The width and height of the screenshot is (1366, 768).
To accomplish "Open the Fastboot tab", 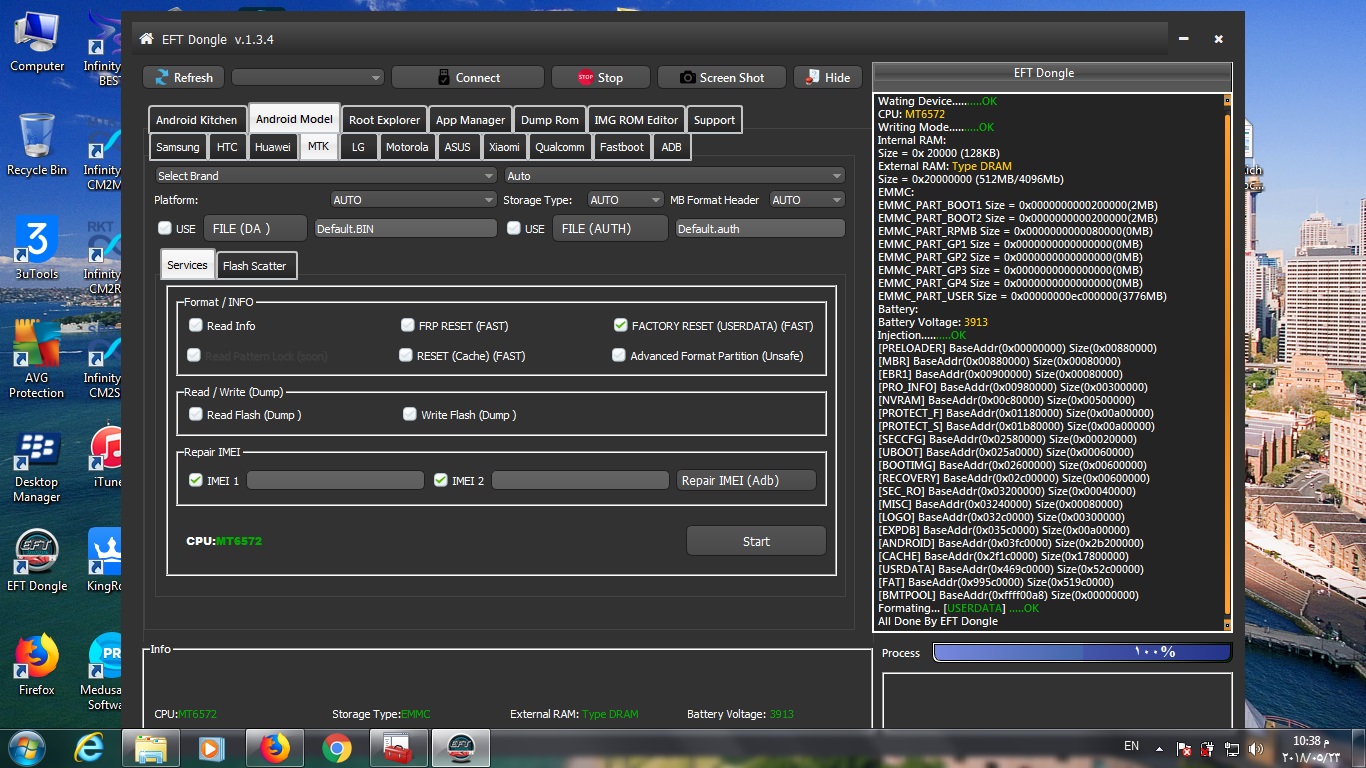I will pyautogui.click(x=622, y=147).
